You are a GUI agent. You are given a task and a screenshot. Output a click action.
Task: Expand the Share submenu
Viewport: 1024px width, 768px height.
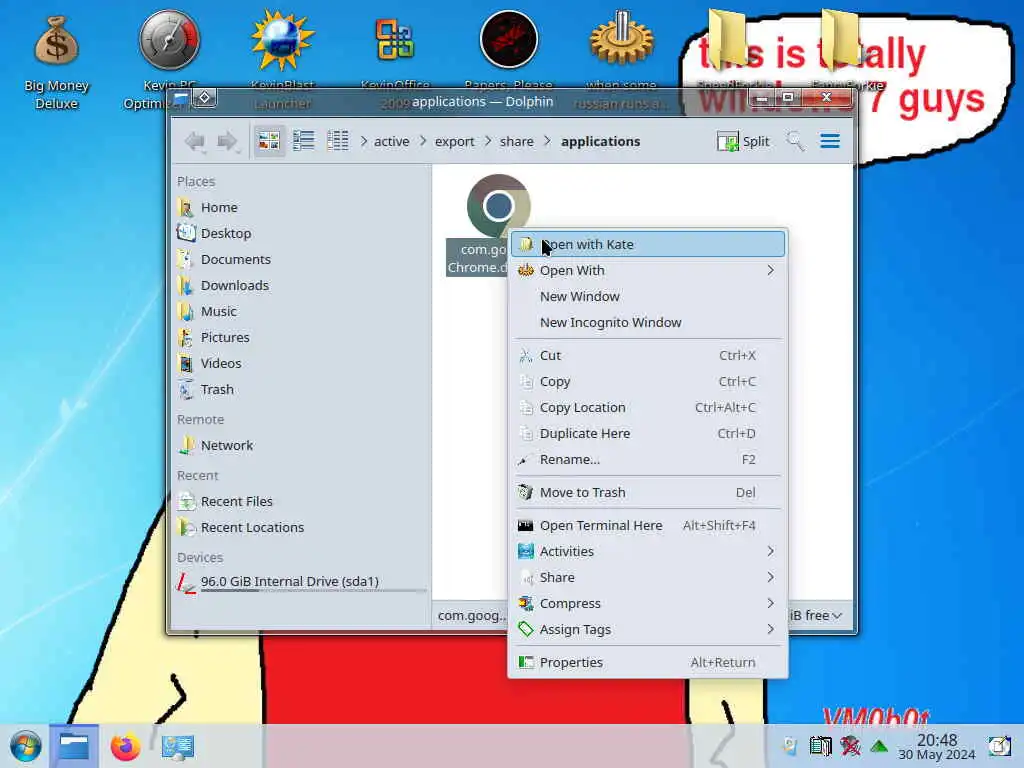pyautogui.click(x=648, y=578)
